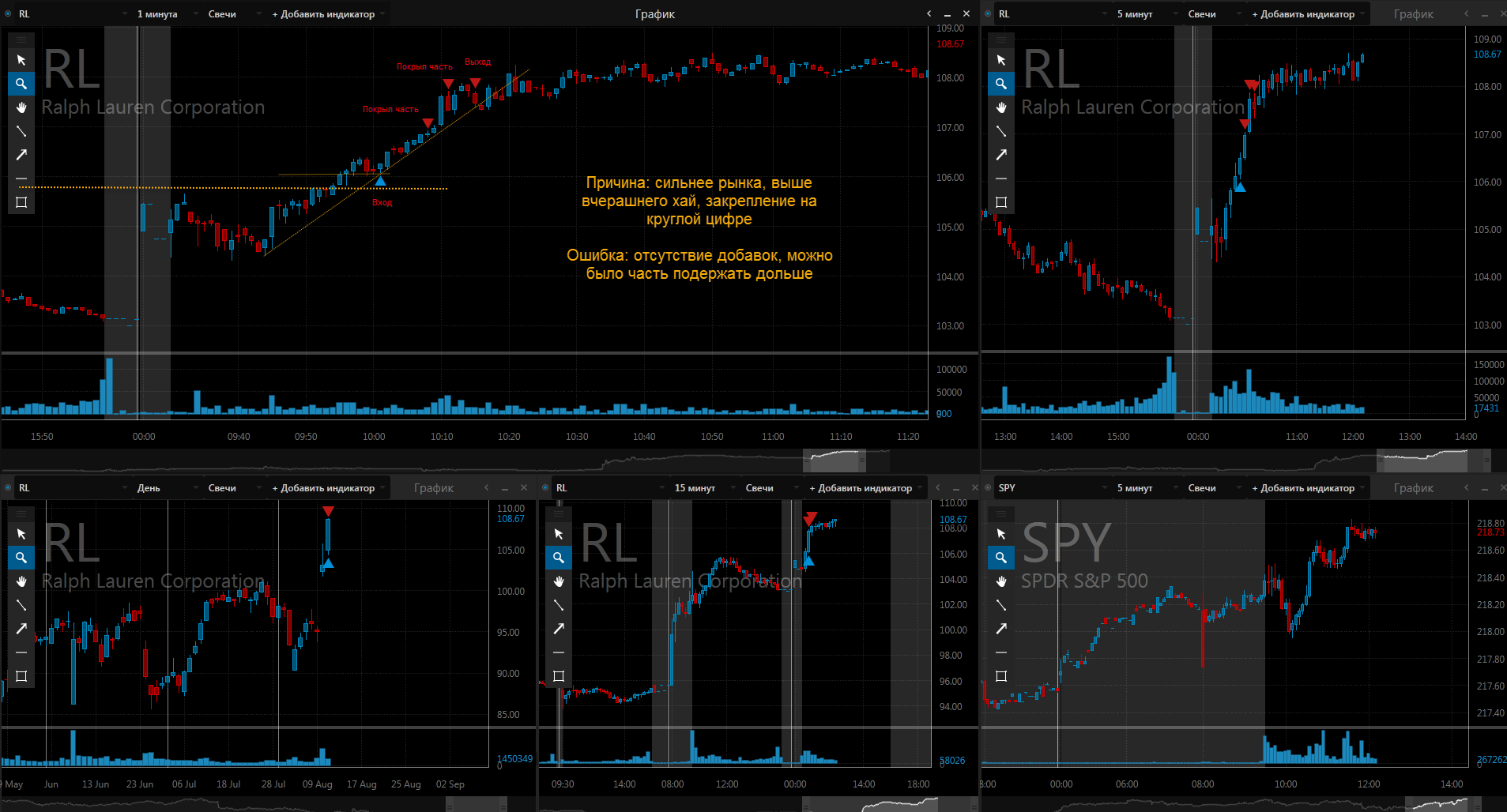Select the hand pan tool in SPY chart
The width and height of the screenshot is (1507, 812).
click(x=1001, y=581)
